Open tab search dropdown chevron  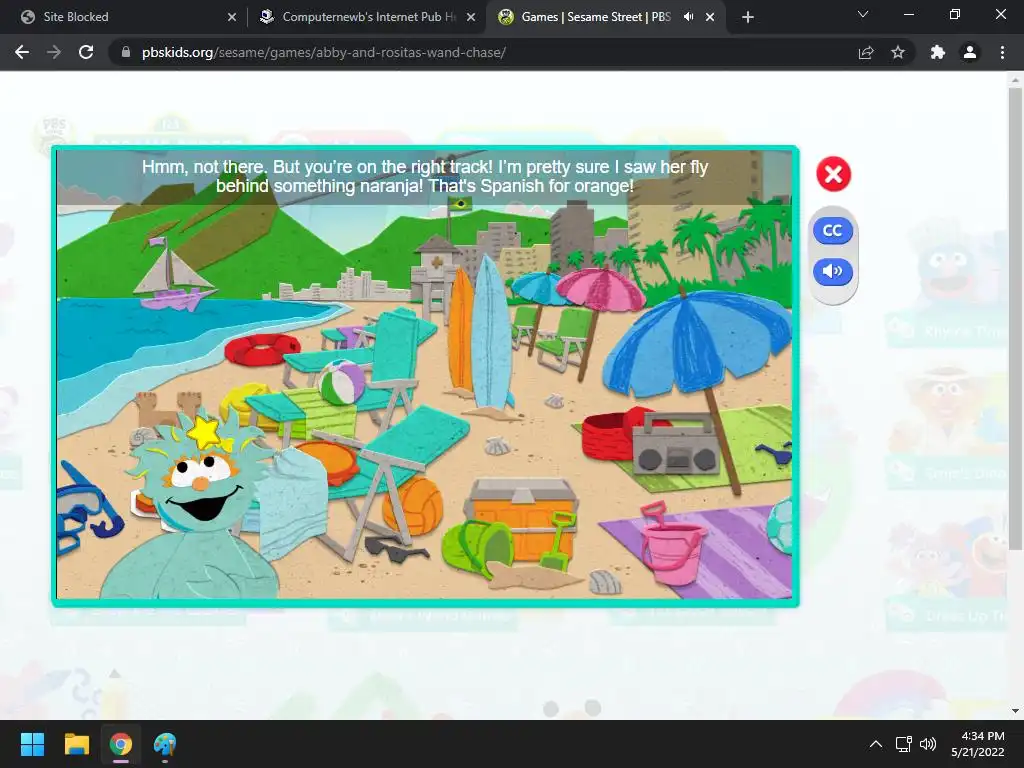pyautogui.click(x=863, y=14)
